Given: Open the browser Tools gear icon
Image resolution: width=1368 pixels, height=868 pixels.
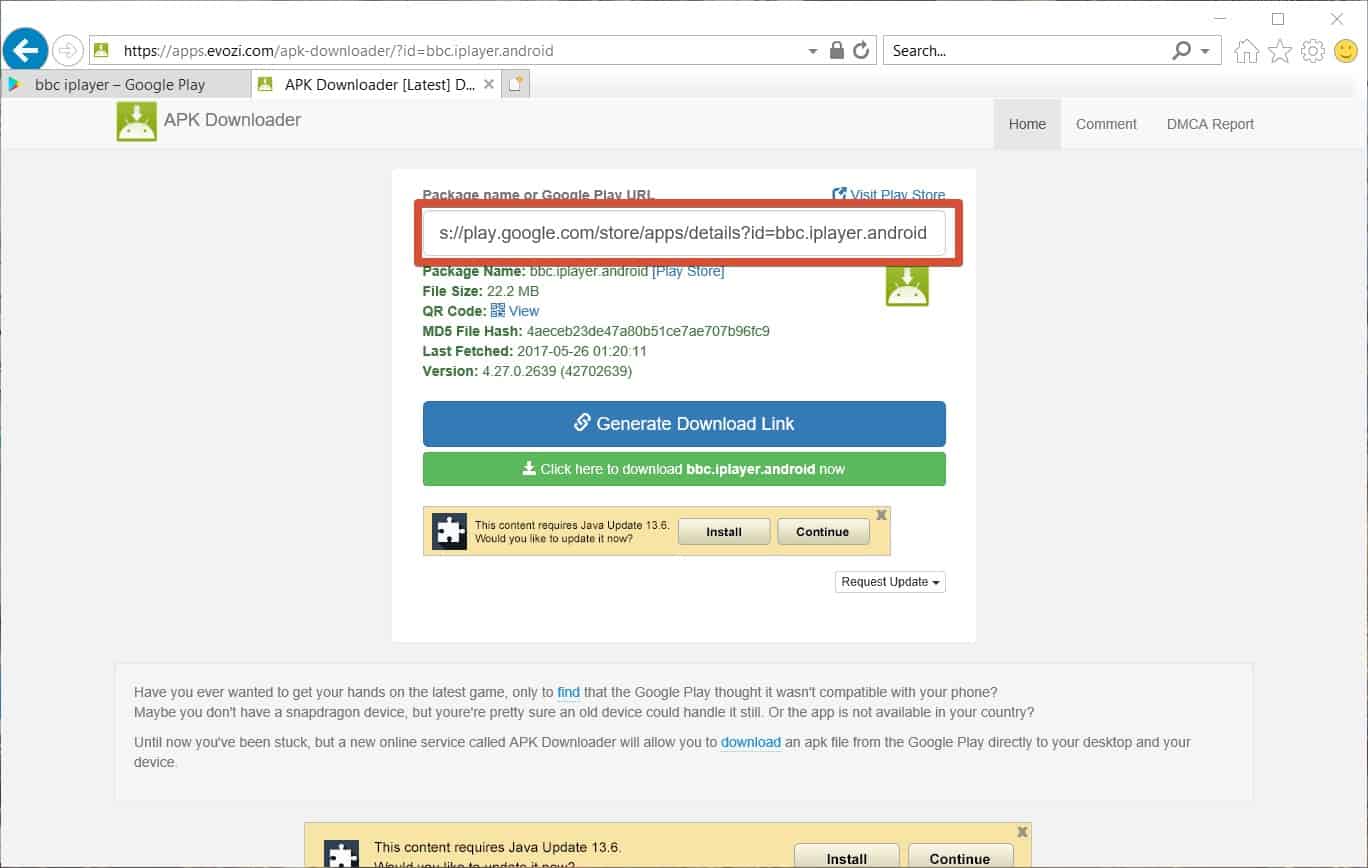Looking at the screenshot, I should [x=1313, y=51].
